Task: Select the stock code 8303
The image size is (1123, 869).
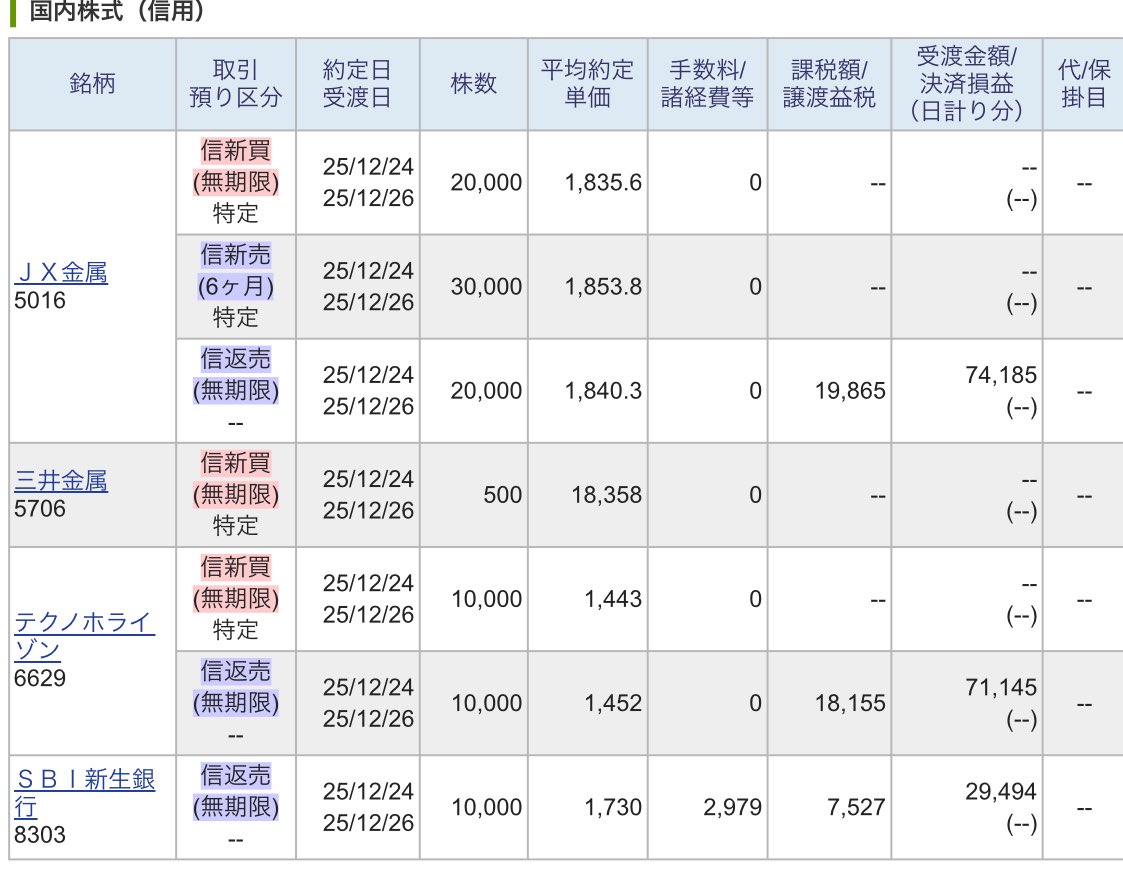Action: 39,835
